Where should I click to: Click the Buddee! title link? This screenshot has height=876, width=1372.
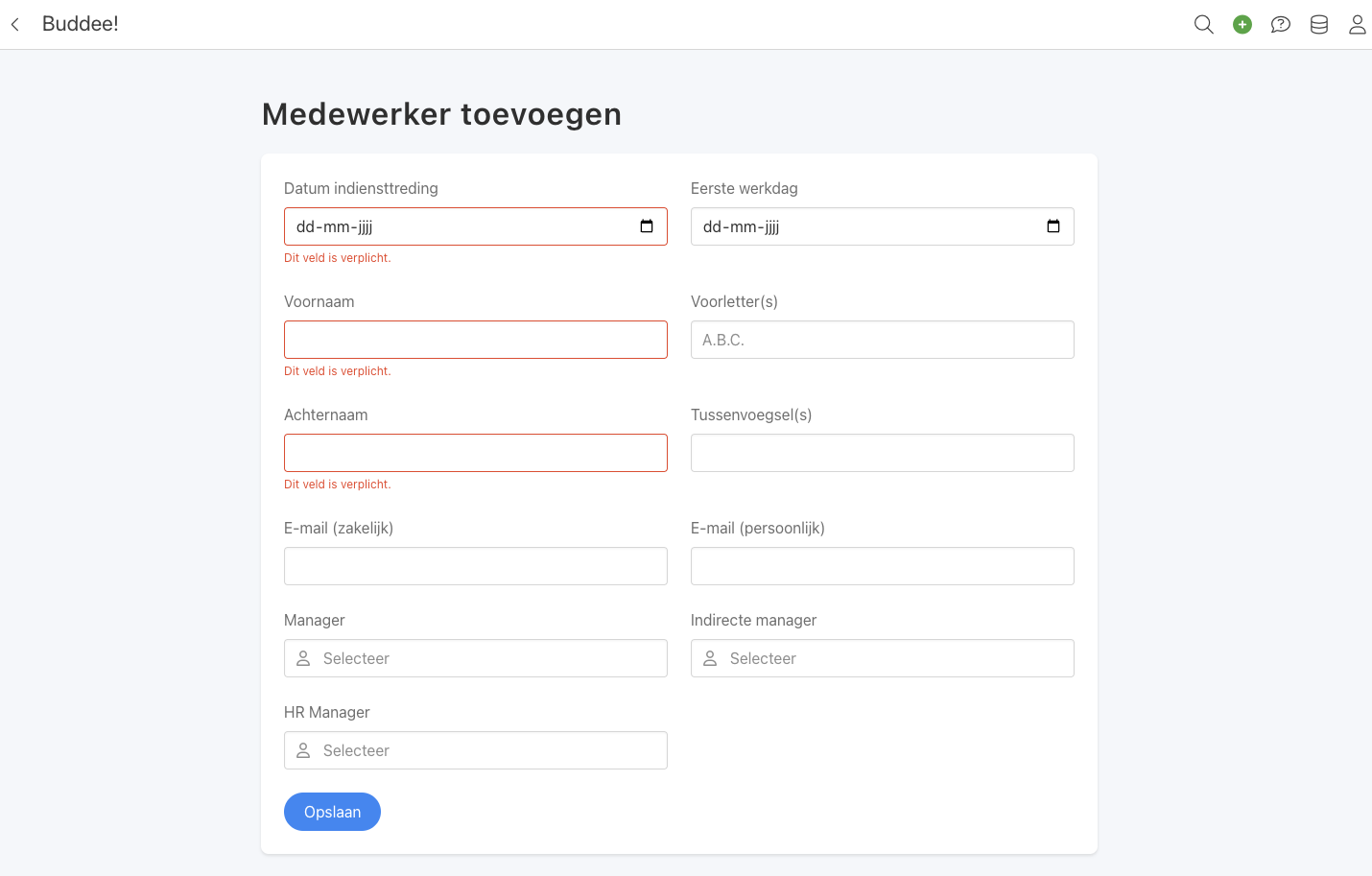[81, 24]
